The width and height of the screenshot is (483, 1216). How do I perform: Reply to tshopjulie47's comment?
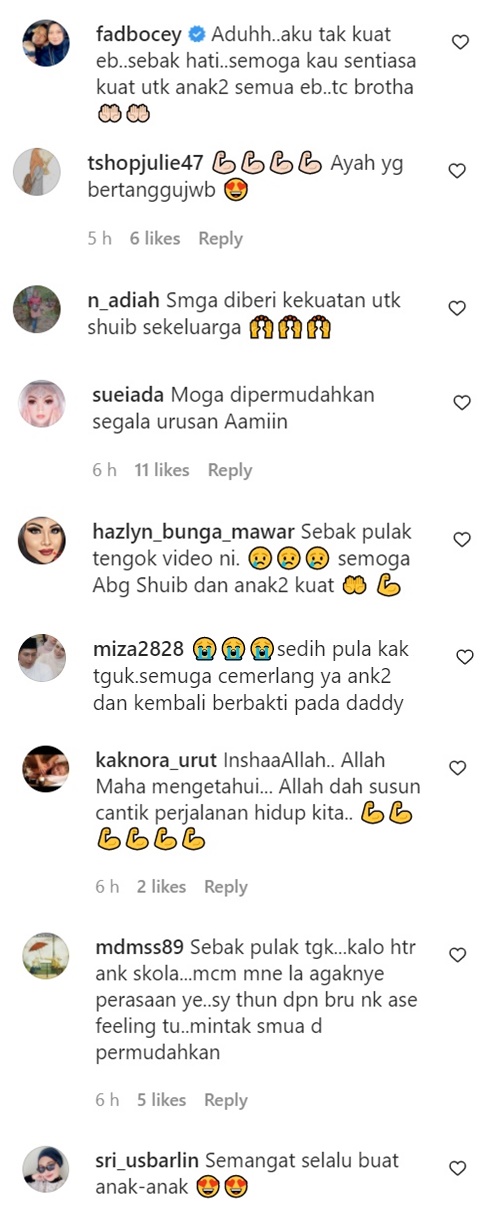coord(220,238)
